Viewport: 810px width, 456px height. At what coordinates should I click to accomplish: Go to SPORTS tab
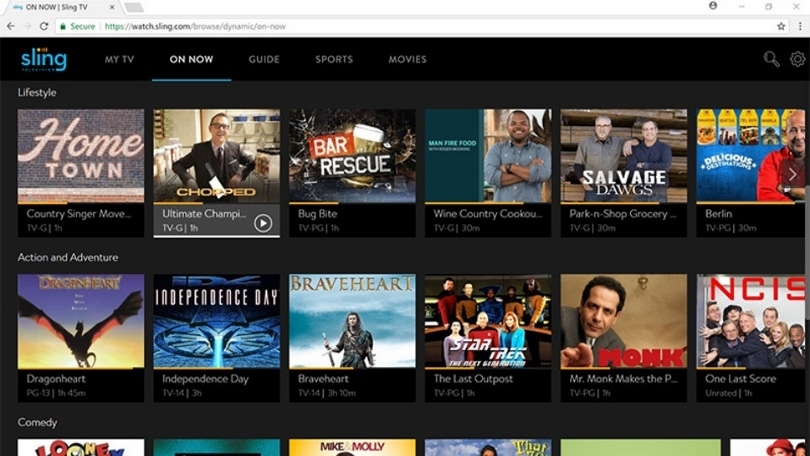click(x=334, y=59)
